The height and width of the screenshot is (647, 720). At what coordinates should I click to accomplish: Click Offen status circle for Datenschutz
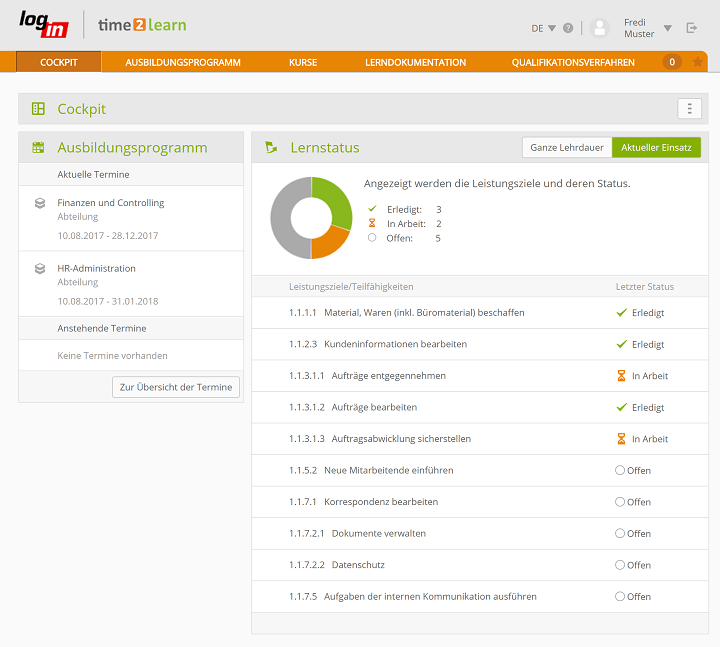coord(620,565)
